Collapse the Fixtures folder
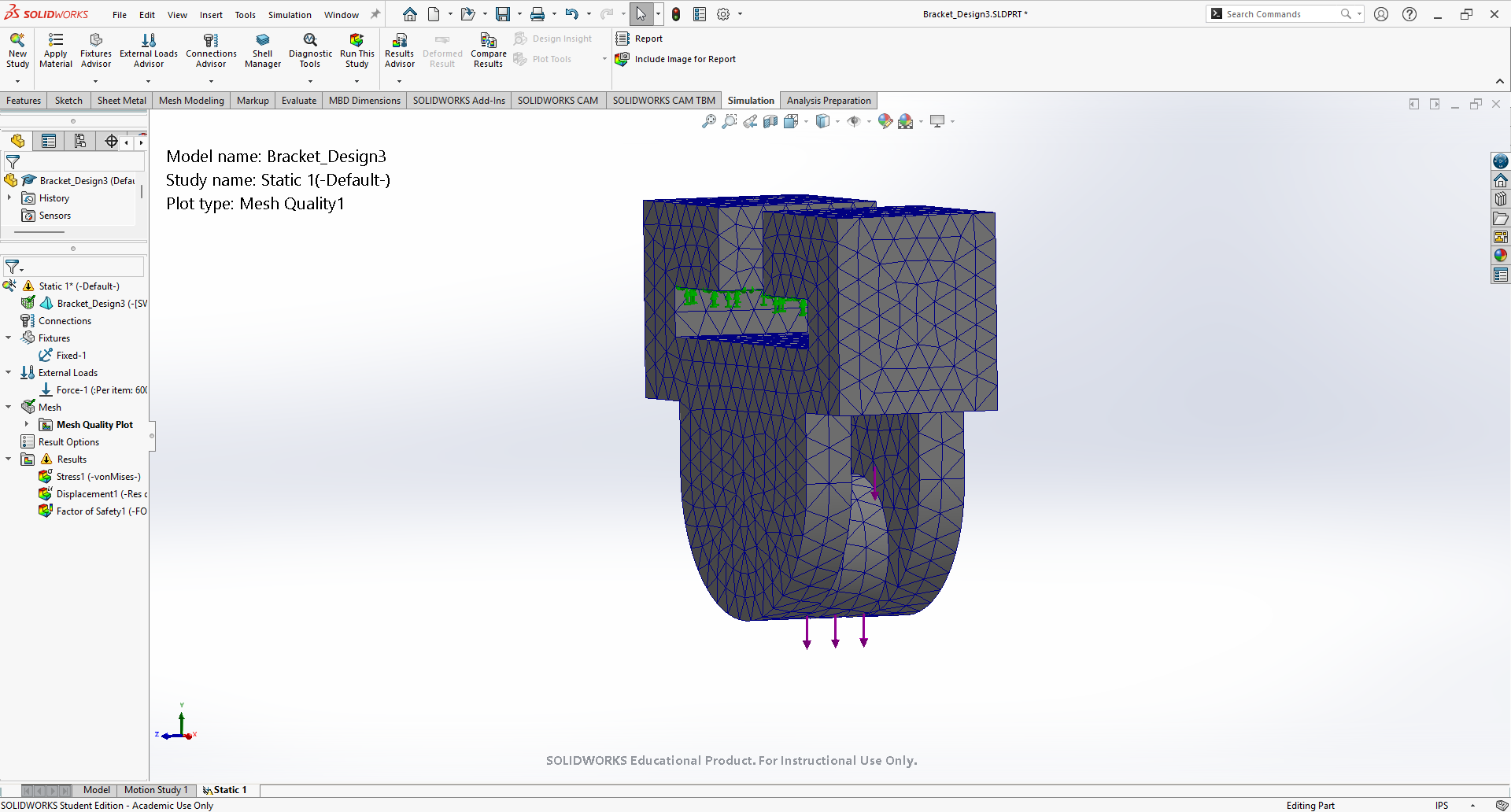This screenshot has width=1511, height=812. [x=9, y=338]
